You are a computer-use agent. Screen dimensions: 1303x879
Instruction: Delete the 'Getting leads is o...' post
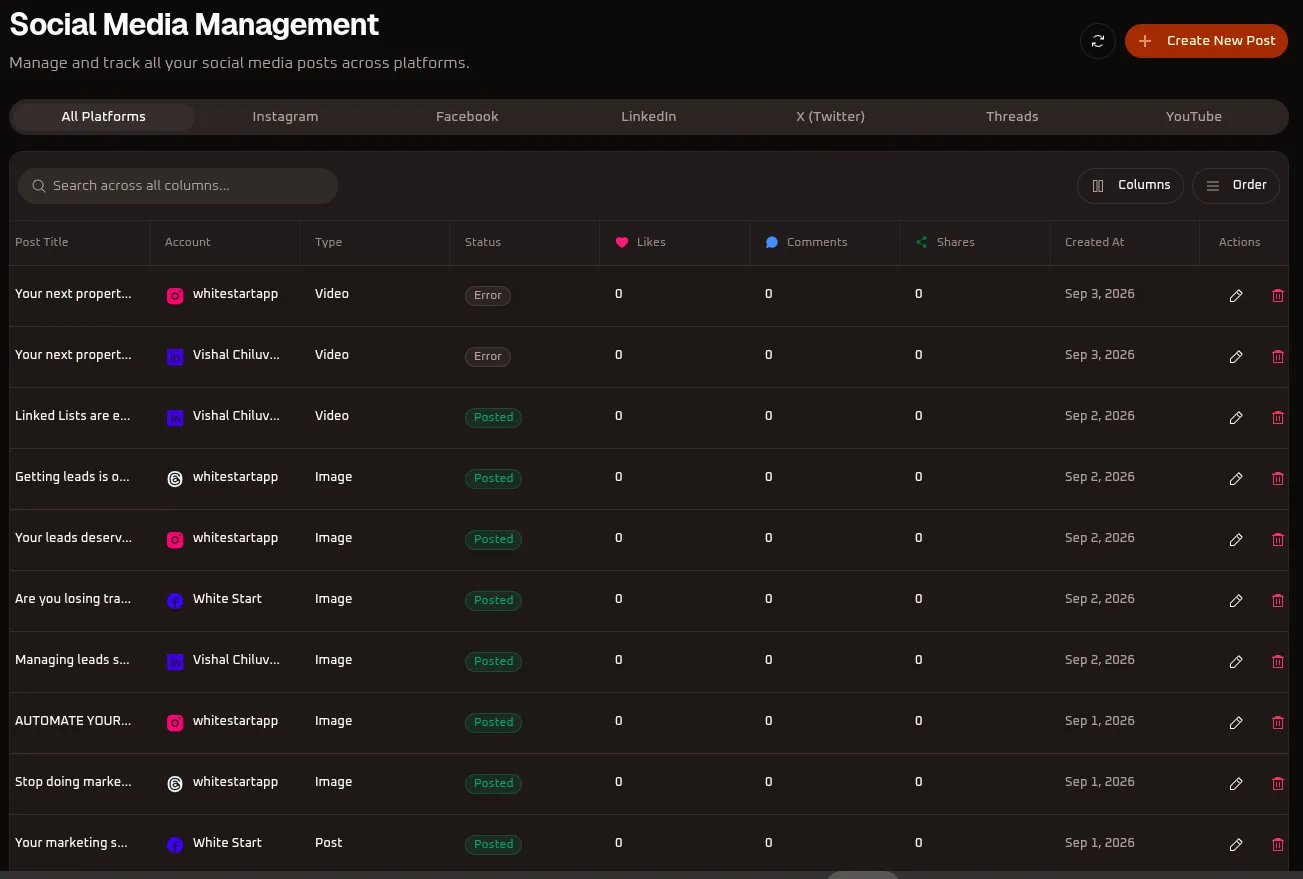pos(1277,479)
